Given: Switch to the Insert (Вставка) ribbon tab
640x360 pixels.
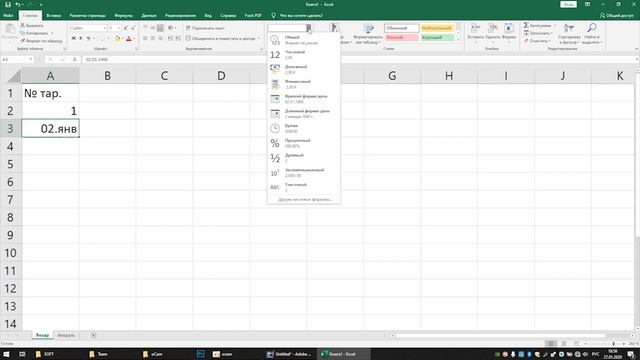Looking at the screenshot, I should [x=53, y=16].
